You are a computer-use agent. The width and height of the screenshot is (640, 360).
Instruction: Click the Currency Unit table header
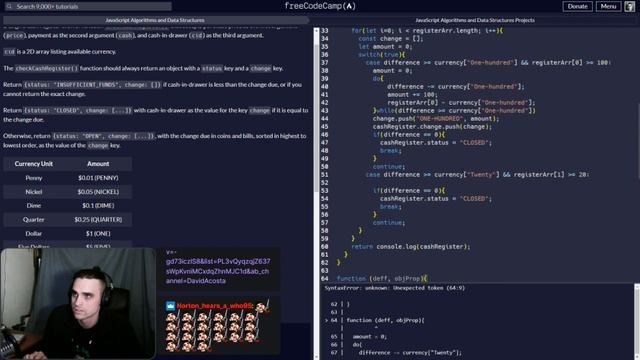(33, 164)
